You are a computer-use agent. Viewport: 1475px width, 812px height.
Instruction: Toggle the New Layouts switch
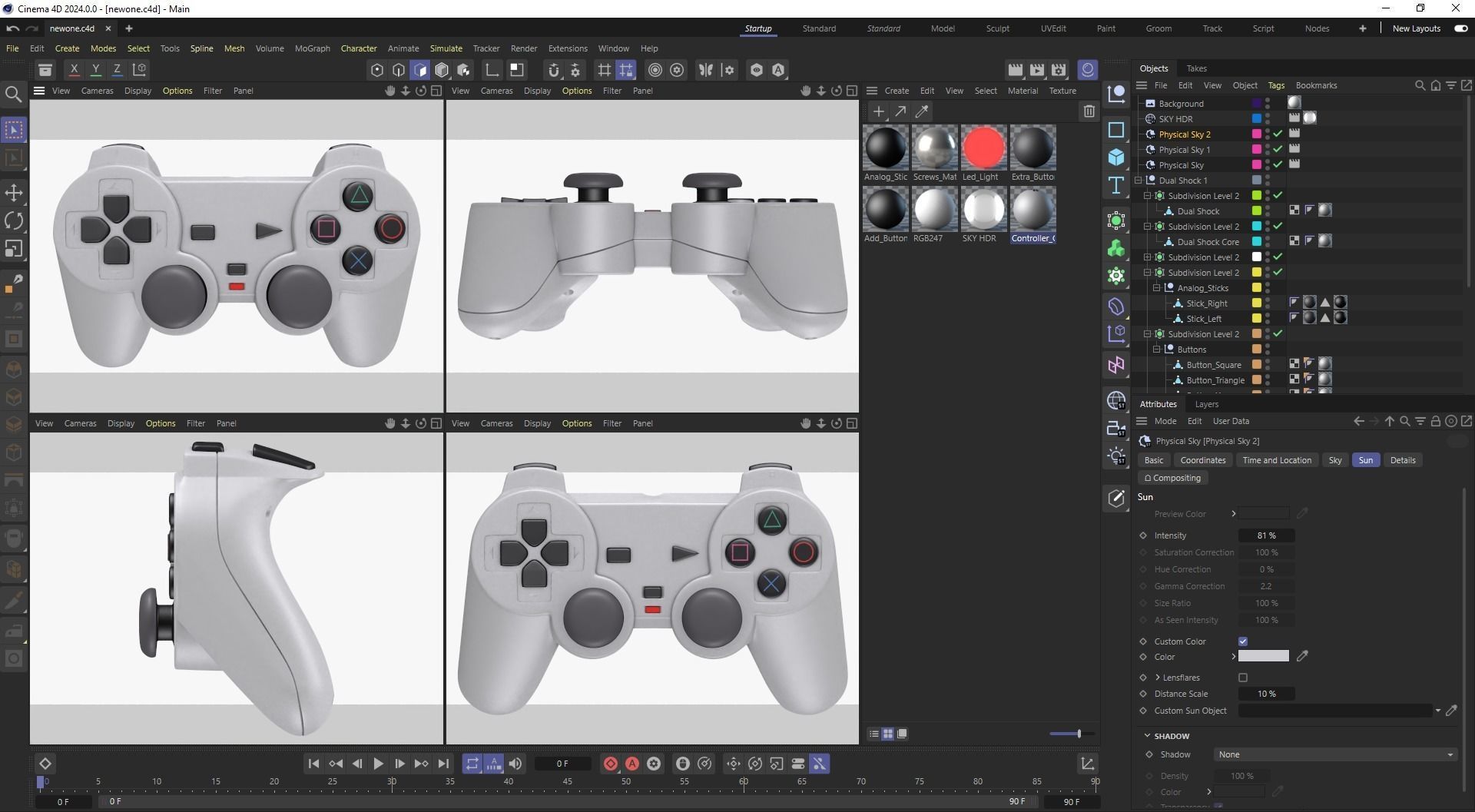click(x=1460, y=28)
